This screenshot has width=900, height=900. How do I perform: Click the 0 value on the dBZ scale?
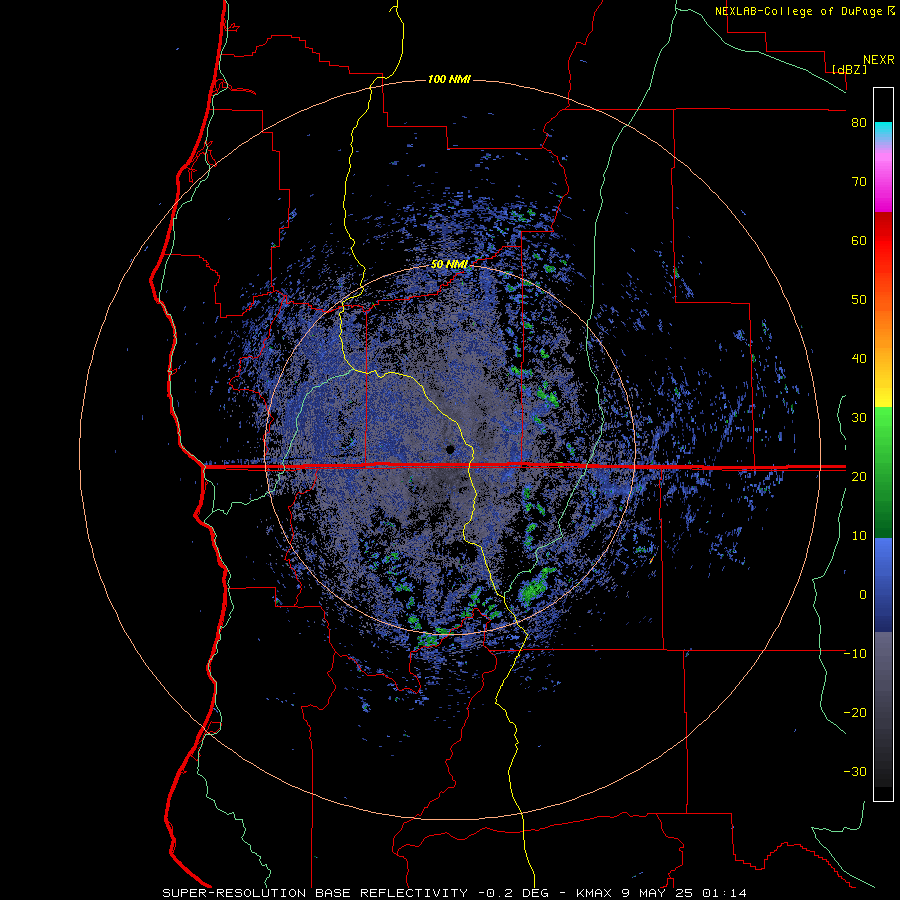point(863,595)
